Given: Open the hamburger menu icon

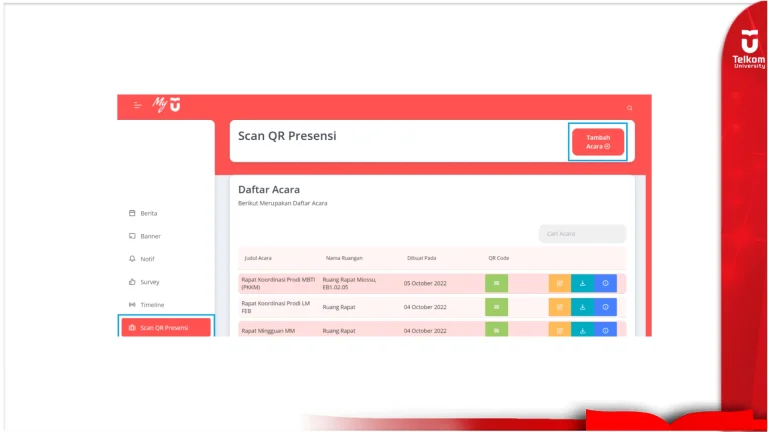Looking at the screenshot, I should tap(137, 105).
